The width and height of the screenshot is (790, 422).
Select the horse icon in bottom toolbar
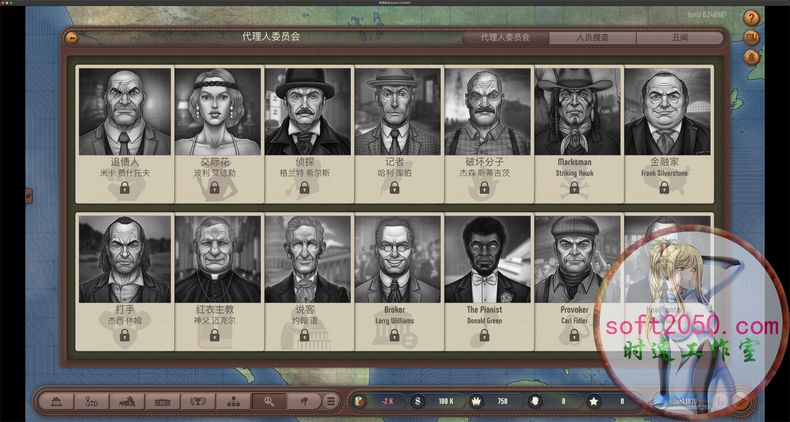125,401
